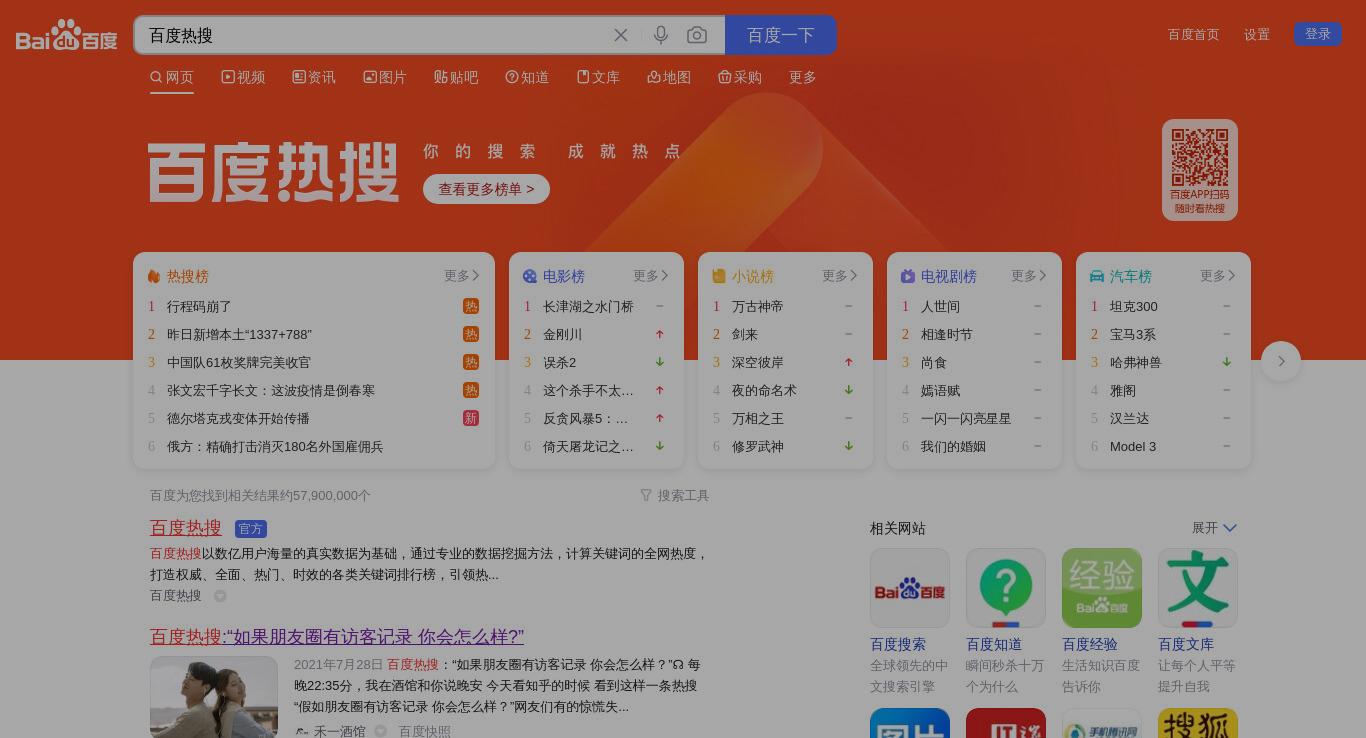The width and height of the screenshot is (1366, 738).
Task: Open 更多 for 热搜榜
Action: 462,276
